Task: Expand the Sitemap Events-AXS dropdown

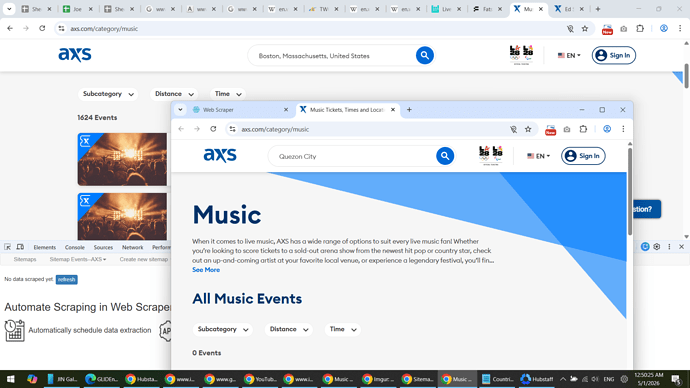Action: pyautogui.click(x=77, y=260)
